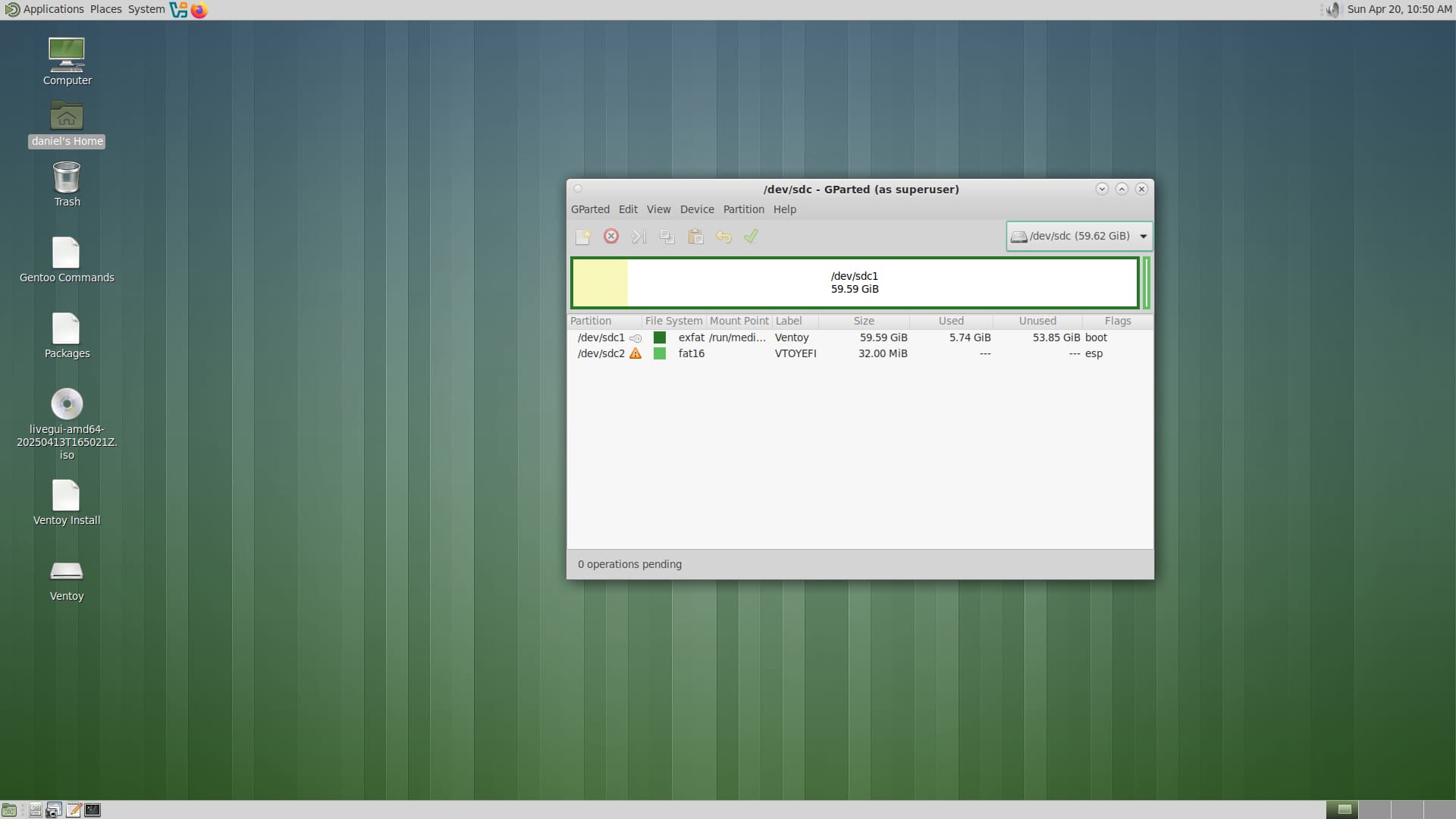Screen dimensions: 1456x819
Task: Launch Firefox from the top panel
Action: click(x=199, y=10)
